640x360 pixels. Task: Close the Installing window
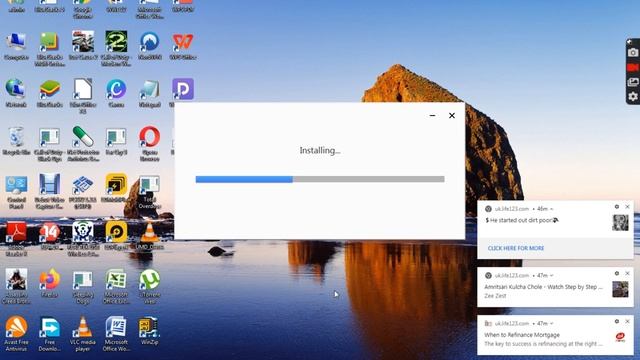(452, 116)
